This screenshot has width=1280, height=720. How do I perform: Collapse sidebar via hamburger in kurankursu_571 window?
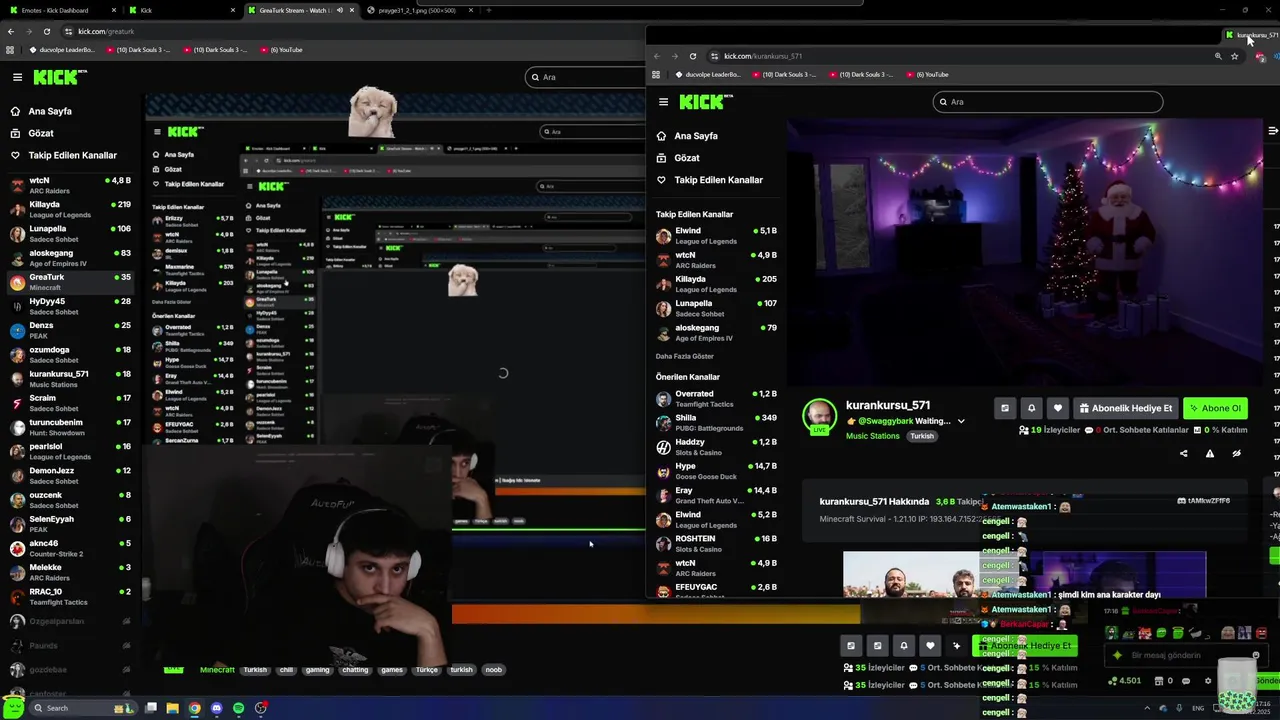point(663,102)
